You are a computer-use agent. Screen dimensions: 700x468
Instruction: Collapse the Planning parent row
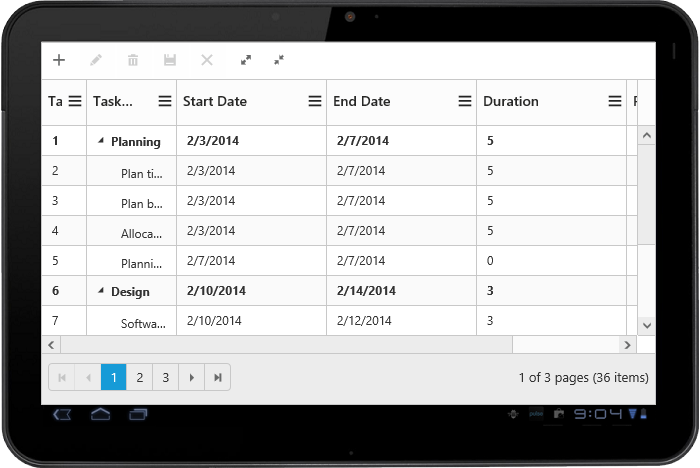100,142
